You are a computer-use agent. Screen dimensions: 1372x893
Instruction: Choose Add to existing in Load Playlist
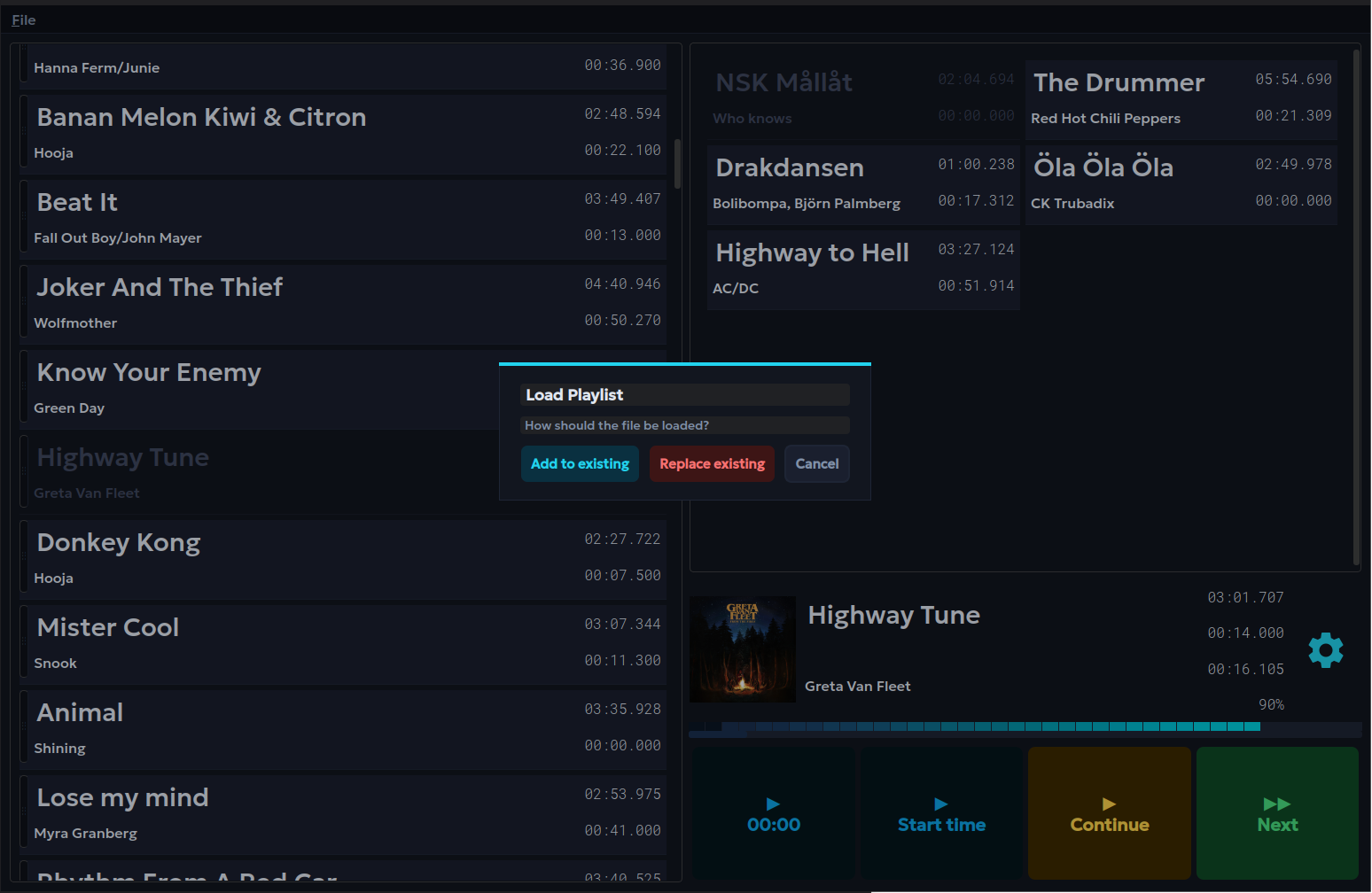coord(580,463)
